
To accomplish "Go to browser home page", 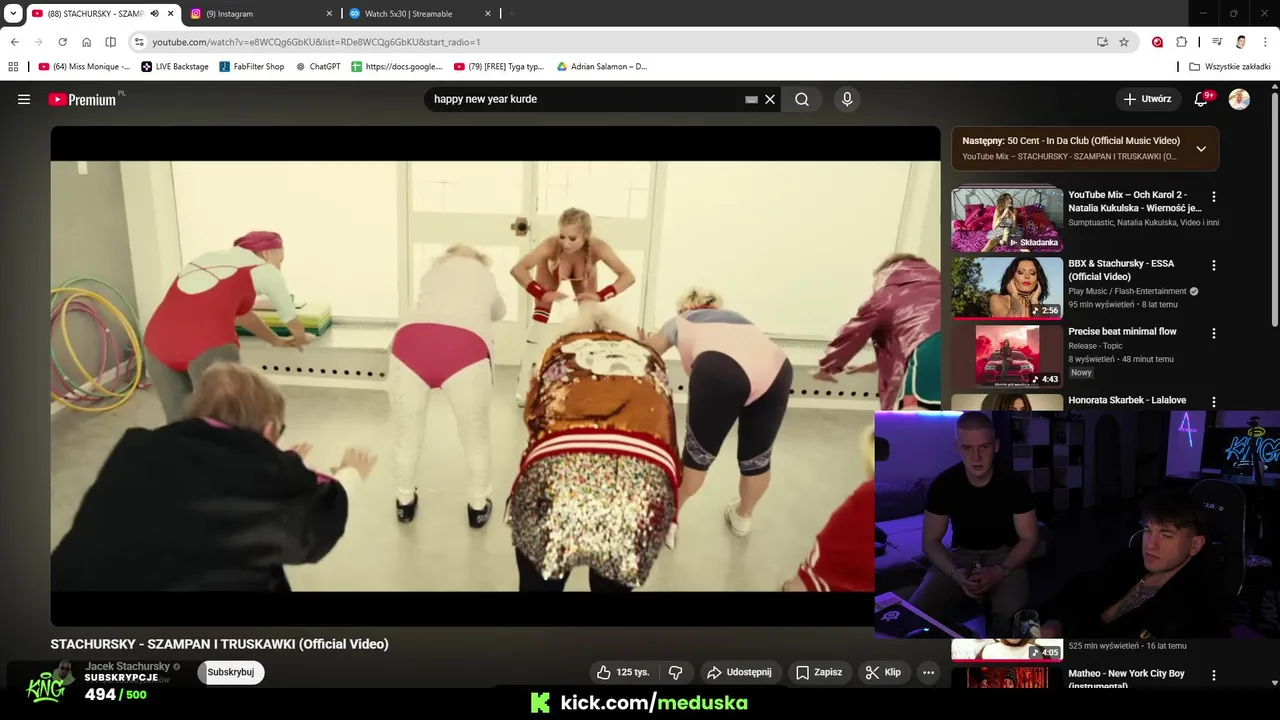I will 86,42.
